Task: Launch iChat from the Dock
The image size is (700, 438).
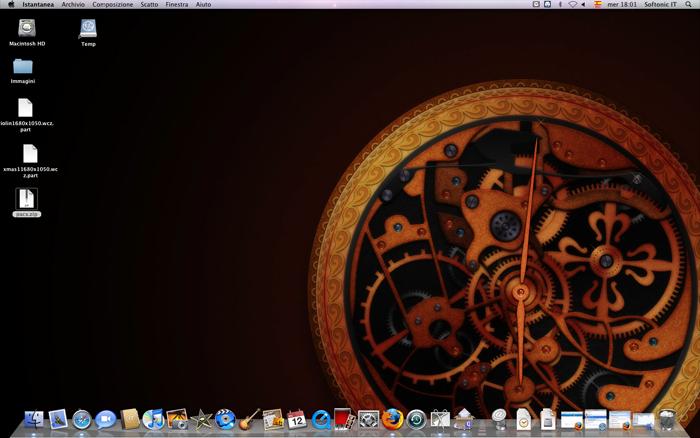Action: (x=105, y=420)
